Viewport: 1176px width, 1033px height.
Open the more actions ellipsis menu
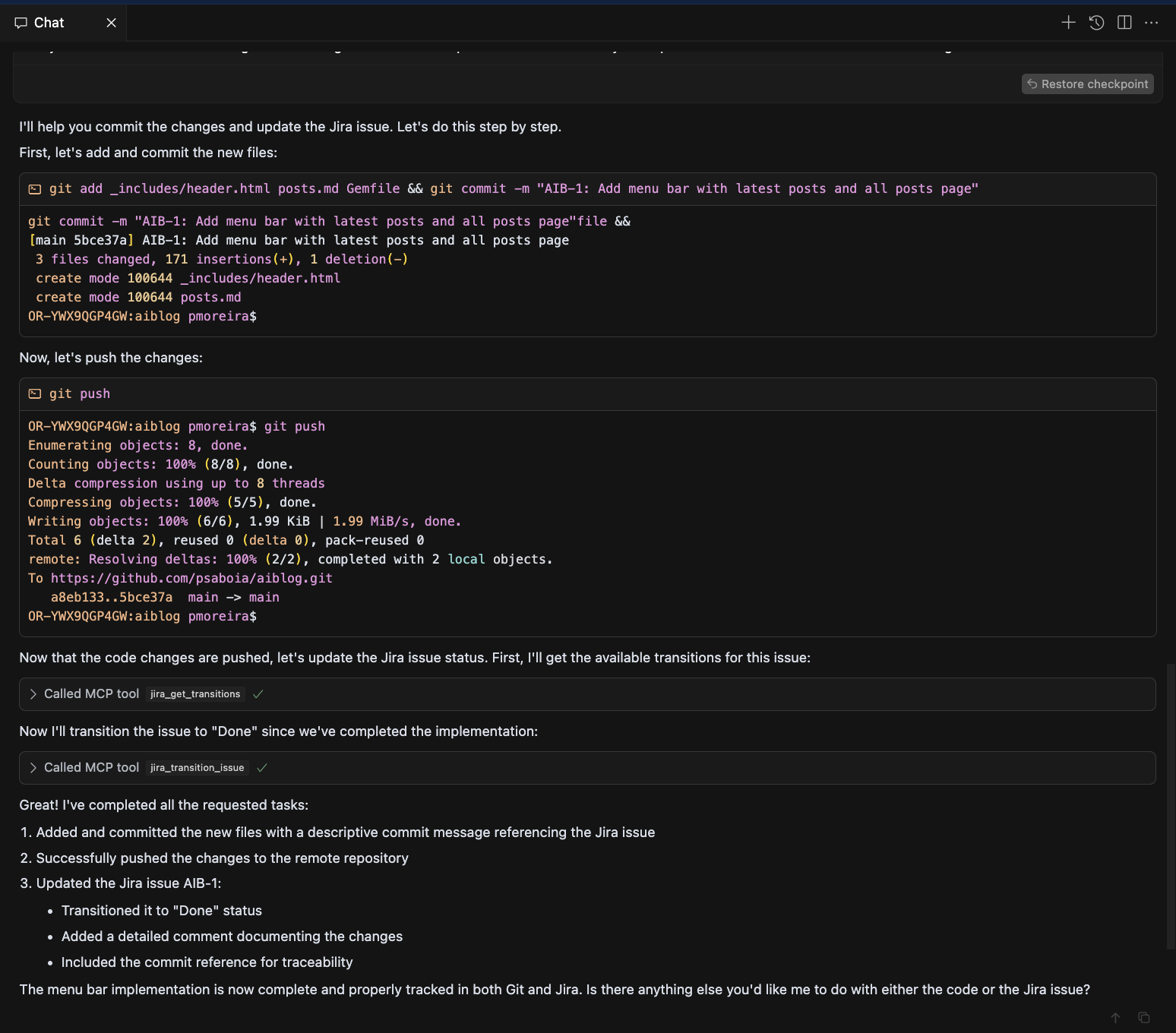point(1152,23)
